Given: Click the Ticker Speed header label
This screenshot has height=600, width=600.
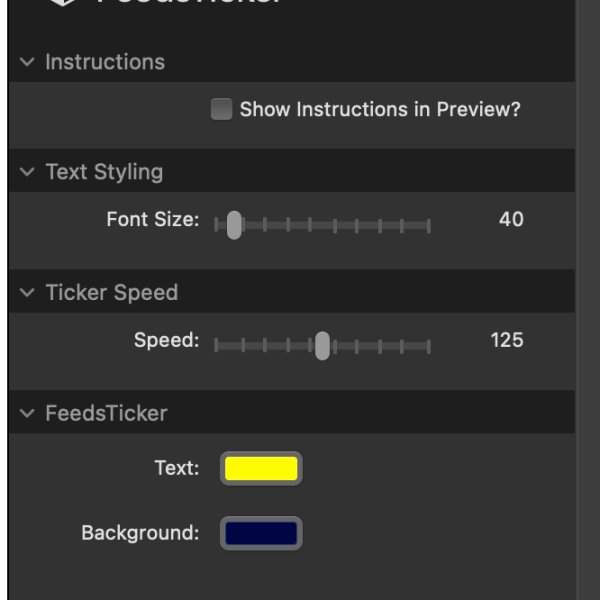Looking at the screenshot, I should pos(112,293).
